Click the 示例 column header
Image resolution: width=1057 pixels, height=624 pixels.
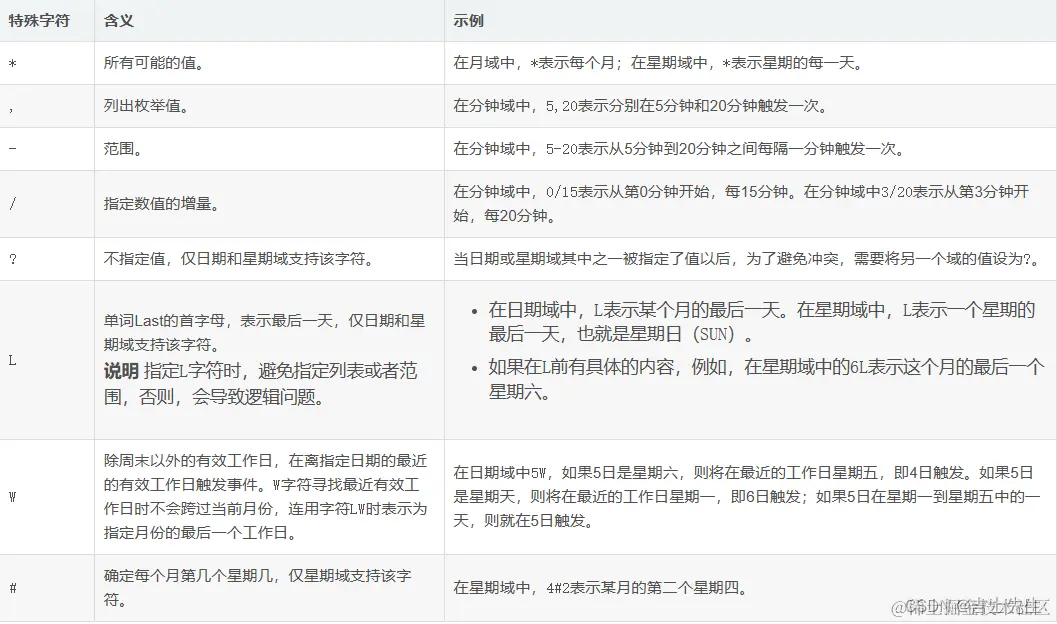pyautogui.click(x=466, y=19)
